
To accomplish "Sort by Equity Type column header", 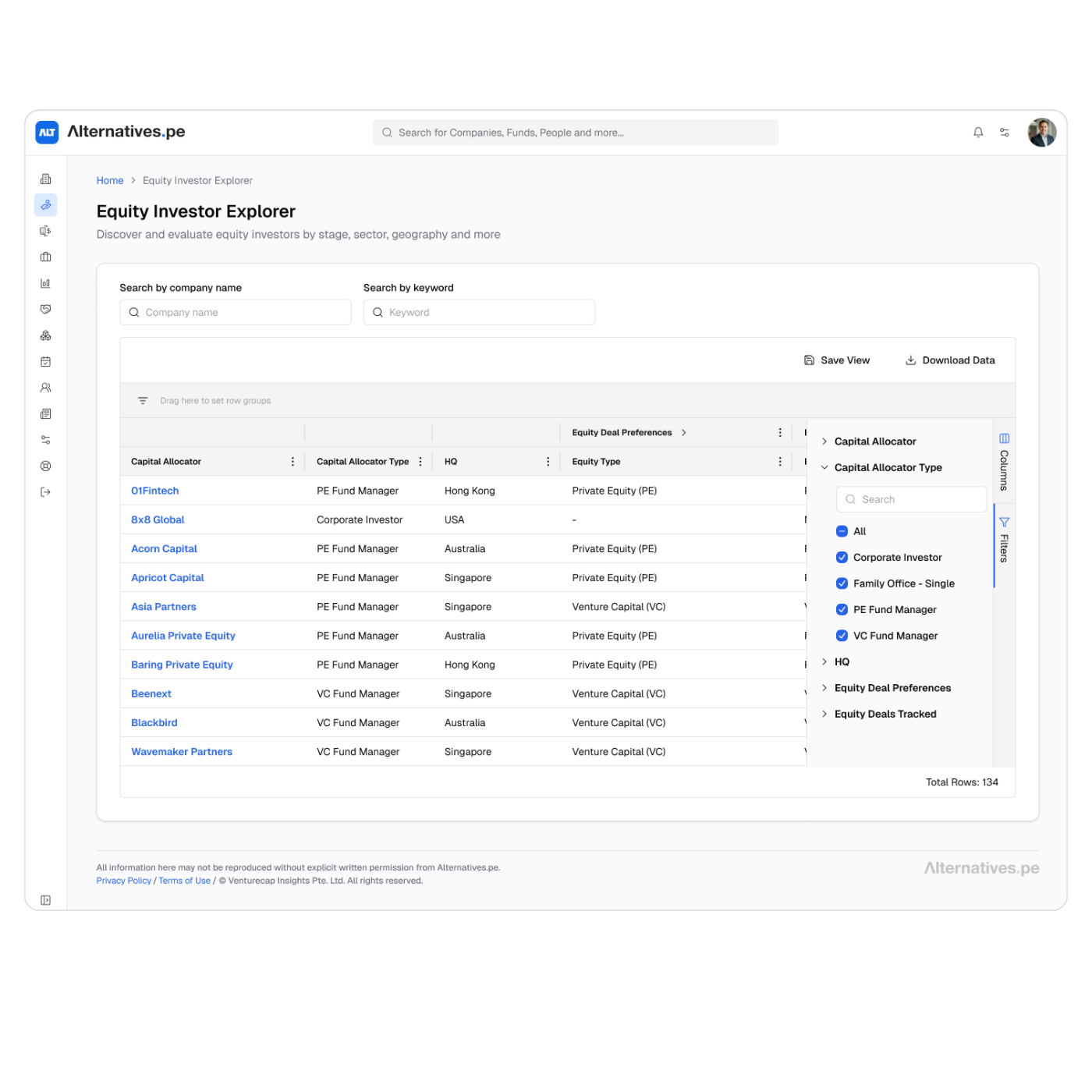I will pos(596,462).
